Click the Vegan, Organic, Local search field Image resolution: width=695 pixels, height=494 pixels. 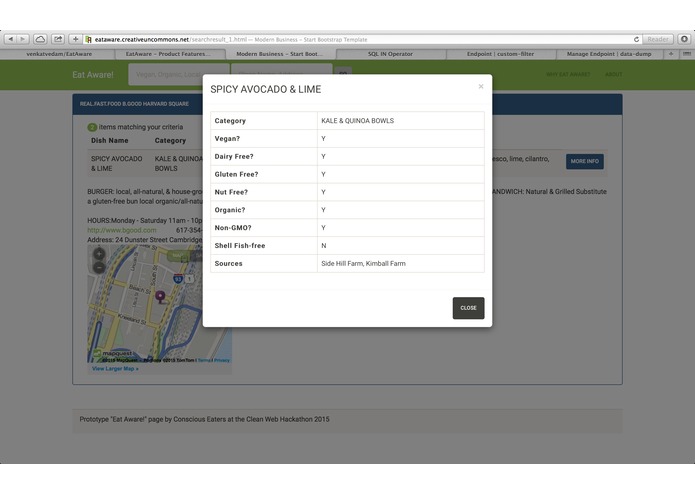(179, 74)
